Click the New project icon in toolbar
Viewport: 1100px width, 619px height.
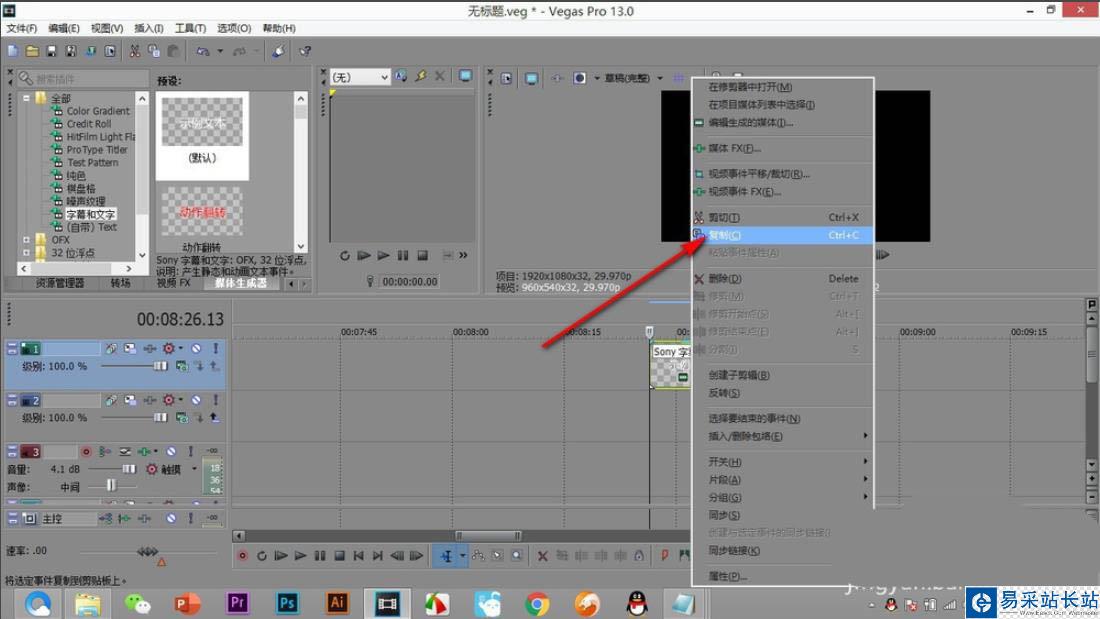click(13, 51)
